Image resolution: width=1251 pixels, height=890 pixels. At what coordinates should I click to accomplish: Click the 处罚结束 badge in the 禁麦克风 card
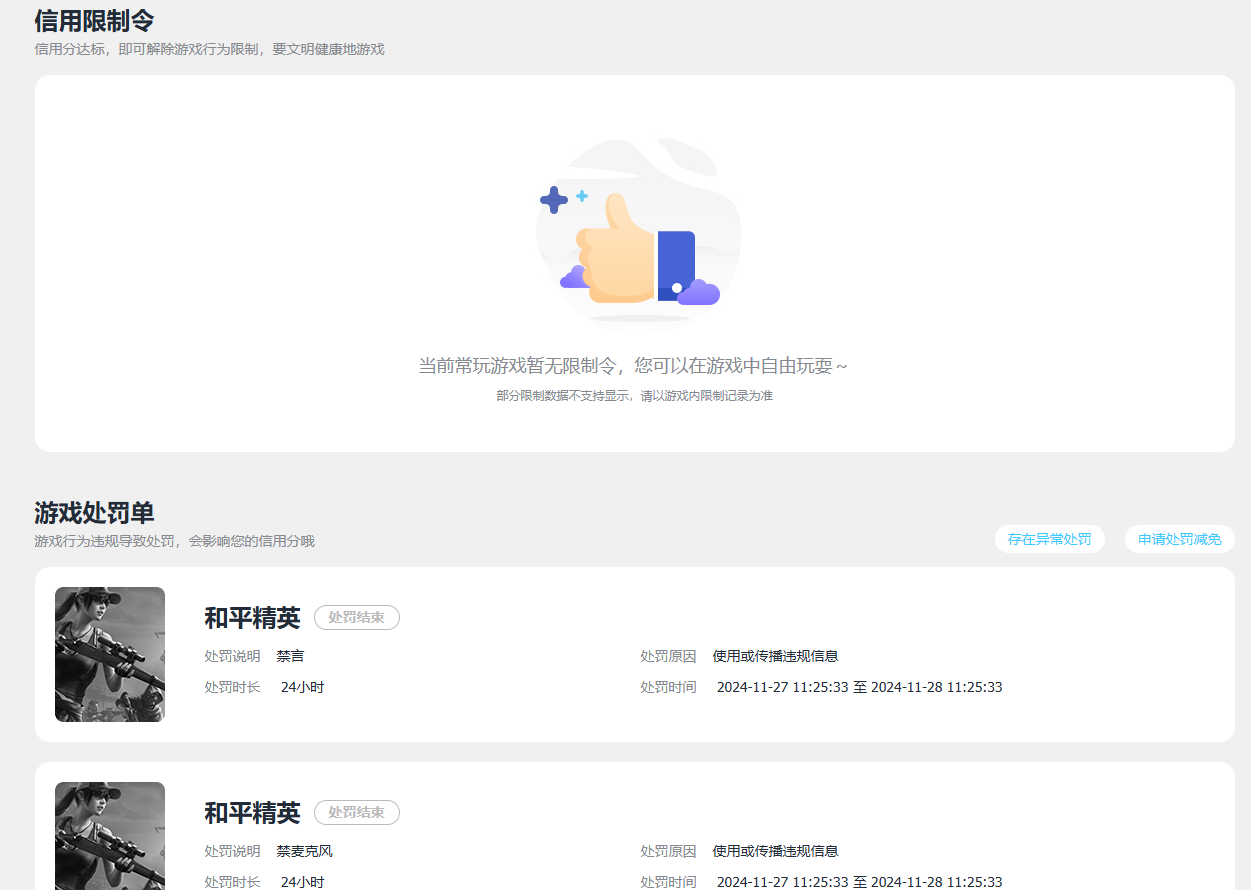pos(357,812)
